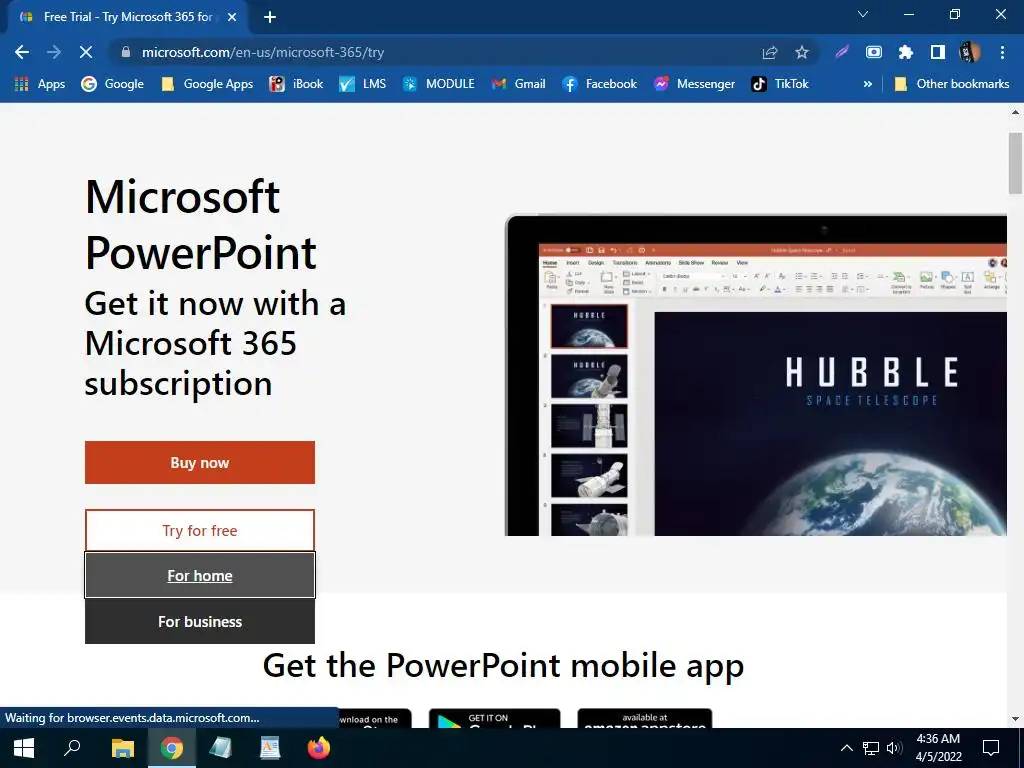Show hidden system tray icons
The width and height of the screenshot is (1024, 768).
[846, 748]
